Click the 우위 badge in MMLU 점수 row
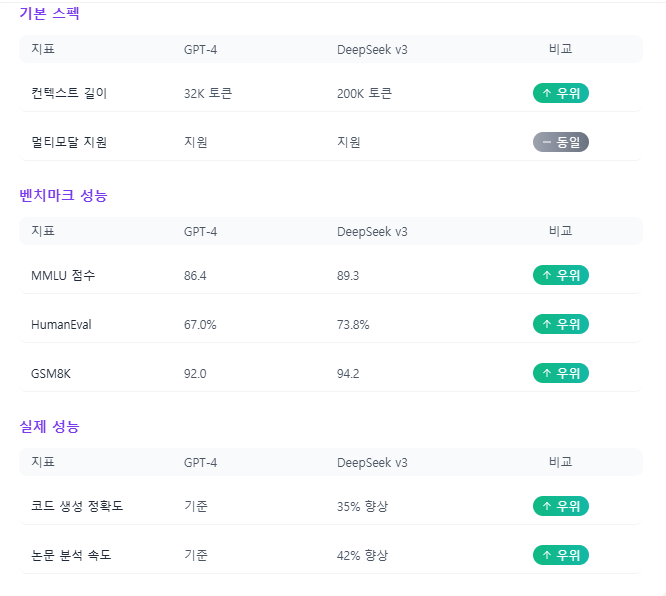 point(561,275)
